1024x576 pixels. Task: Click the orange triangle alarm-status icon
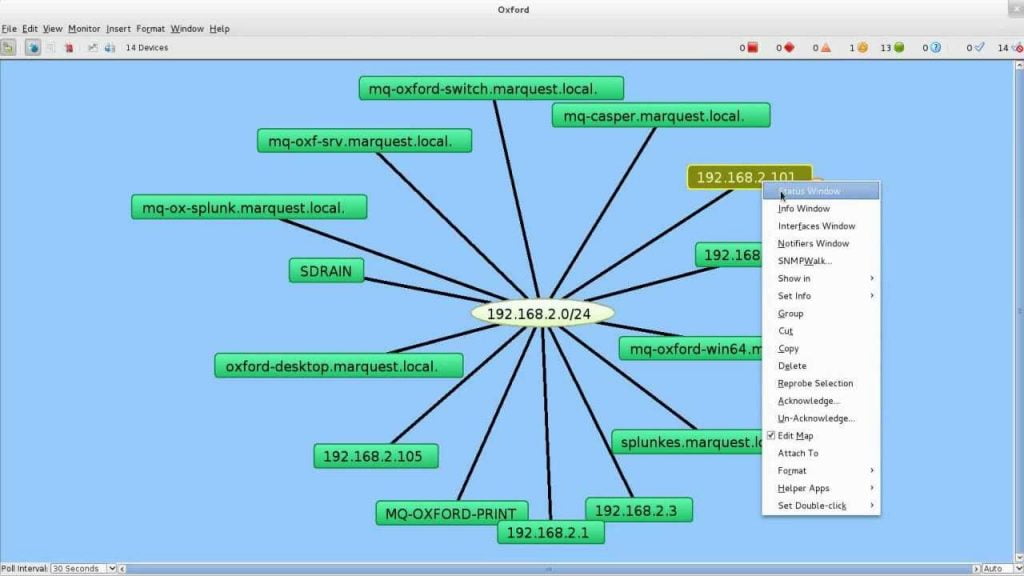(826, 47)
